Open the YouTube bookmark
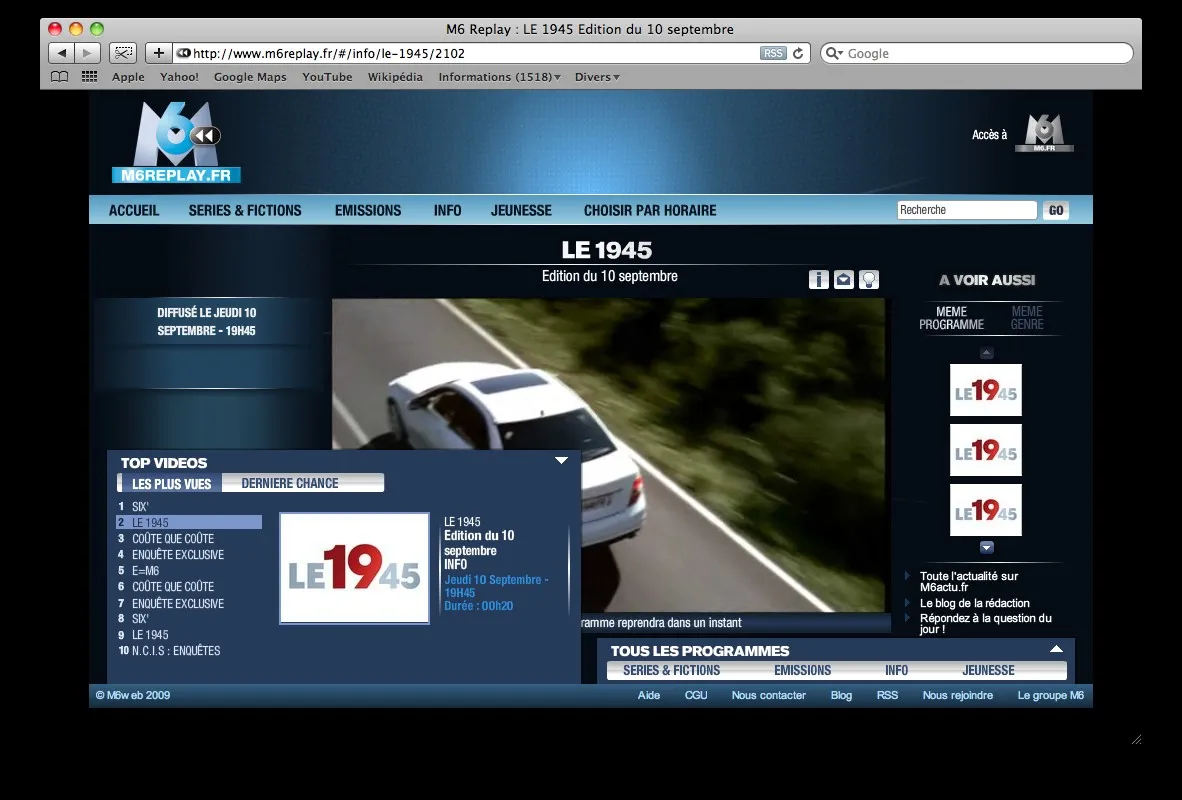This screenshot has height=800, width=1182. click(327, 77)
